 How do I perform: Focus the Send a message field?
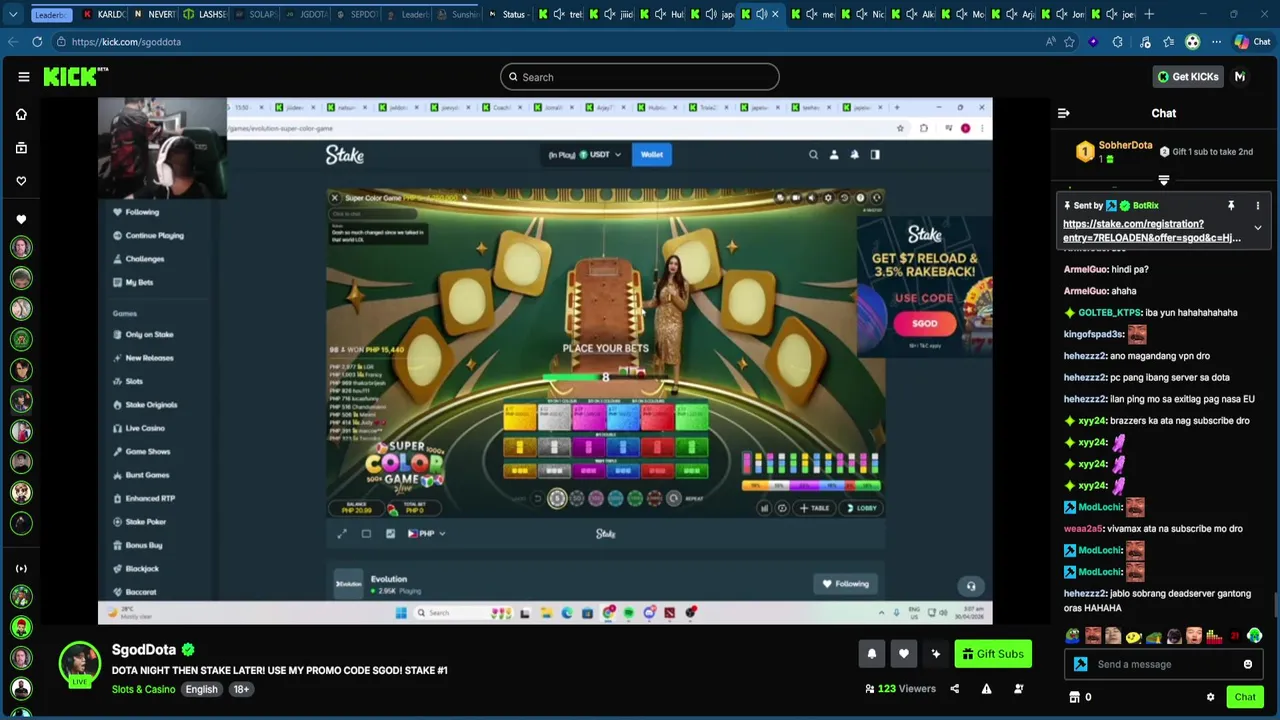[x=1165, y=664]
